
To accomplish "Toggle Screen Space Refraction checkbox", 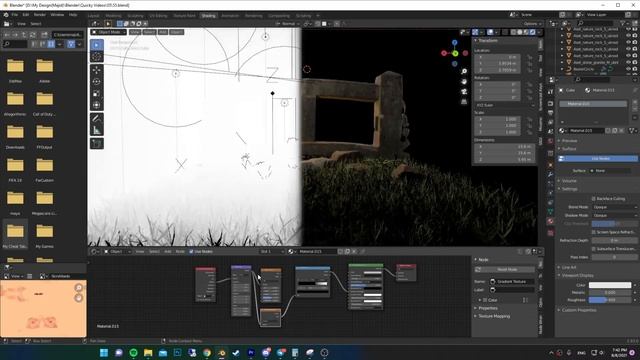I will point(593,232).
